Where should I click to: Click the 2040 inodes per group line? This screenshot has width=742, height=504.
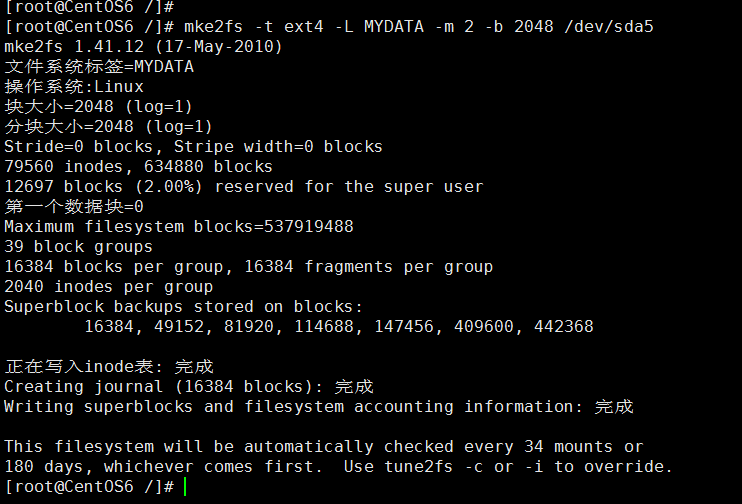coord(108,287)
